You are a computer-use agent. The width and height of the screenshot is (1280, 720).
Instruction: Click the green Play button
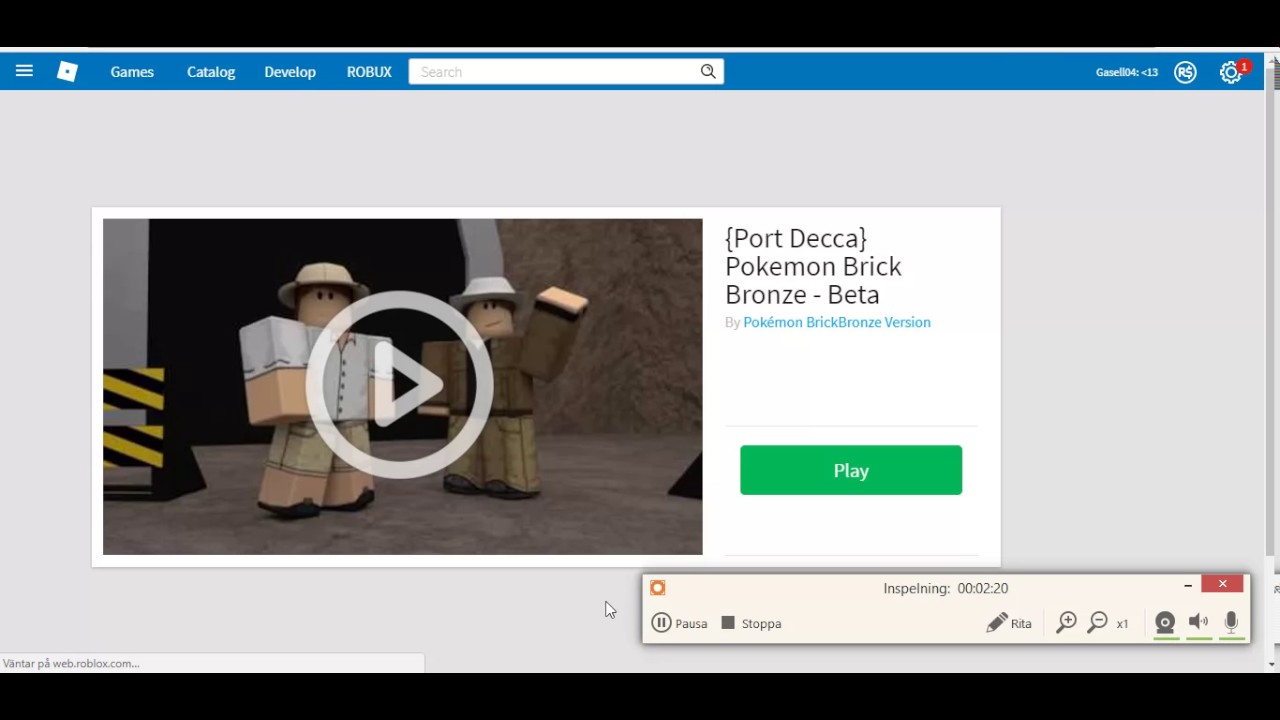851,470
